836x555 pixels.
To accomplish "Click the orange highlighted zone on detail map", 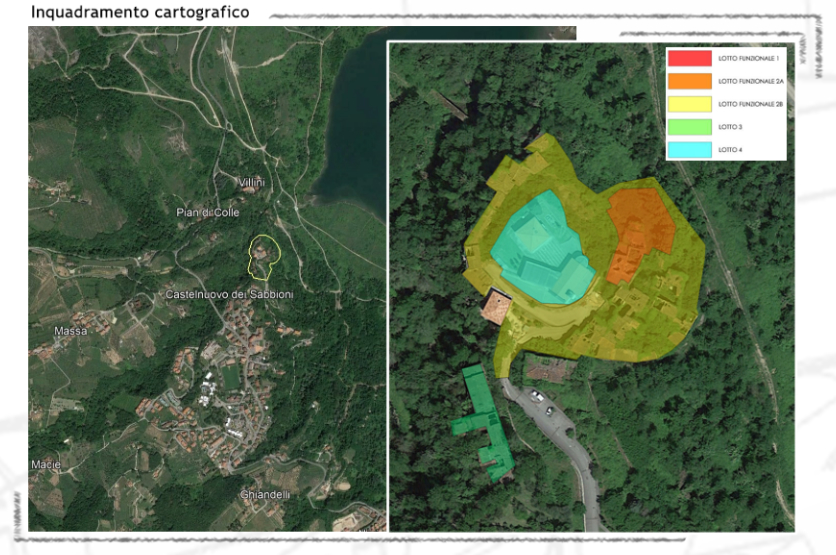I will pyautogui.click(x=640, y=228).
